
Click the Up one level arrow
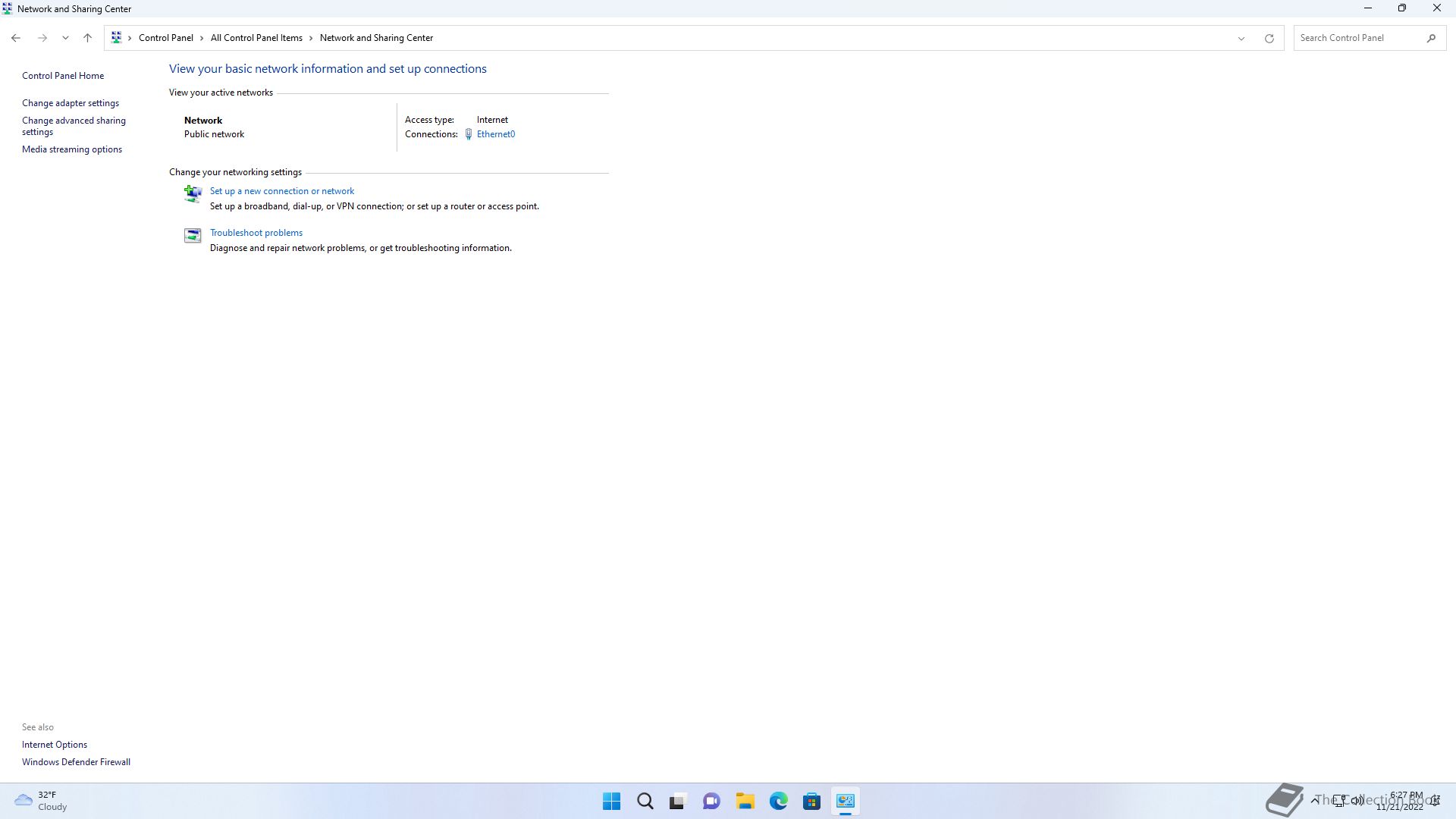pos(87,37)
